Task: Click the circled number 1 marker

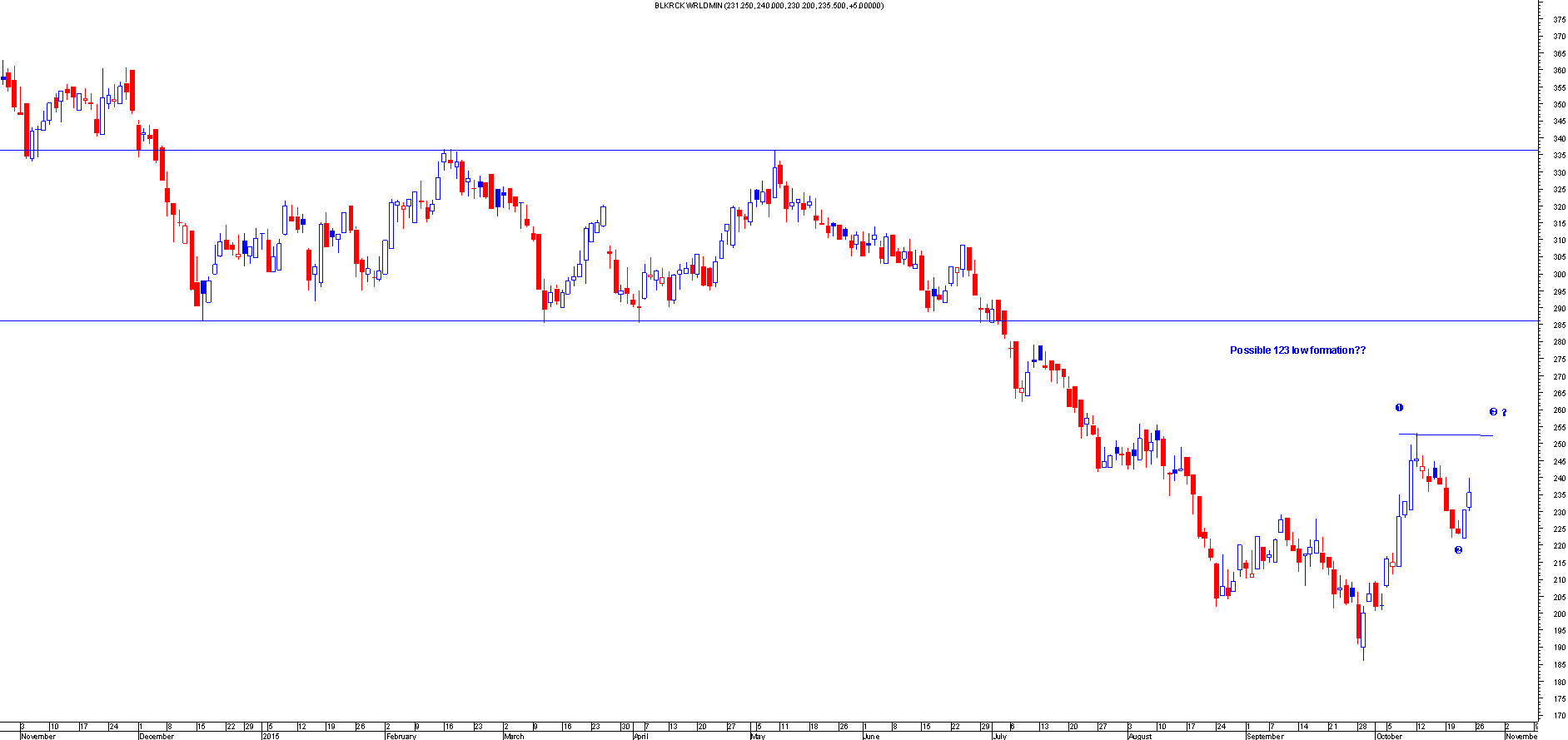Action: 1399,408
